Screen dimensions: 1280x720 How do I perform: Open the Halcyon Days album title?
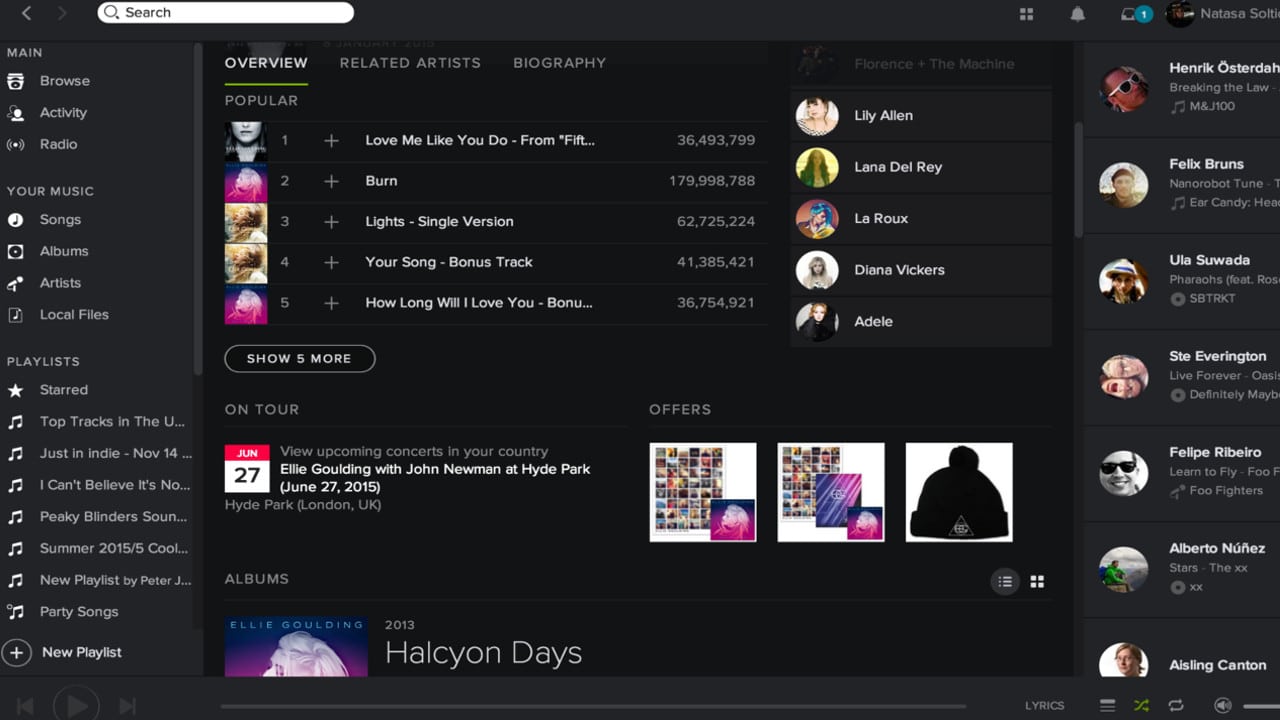(x=483, y=653)
